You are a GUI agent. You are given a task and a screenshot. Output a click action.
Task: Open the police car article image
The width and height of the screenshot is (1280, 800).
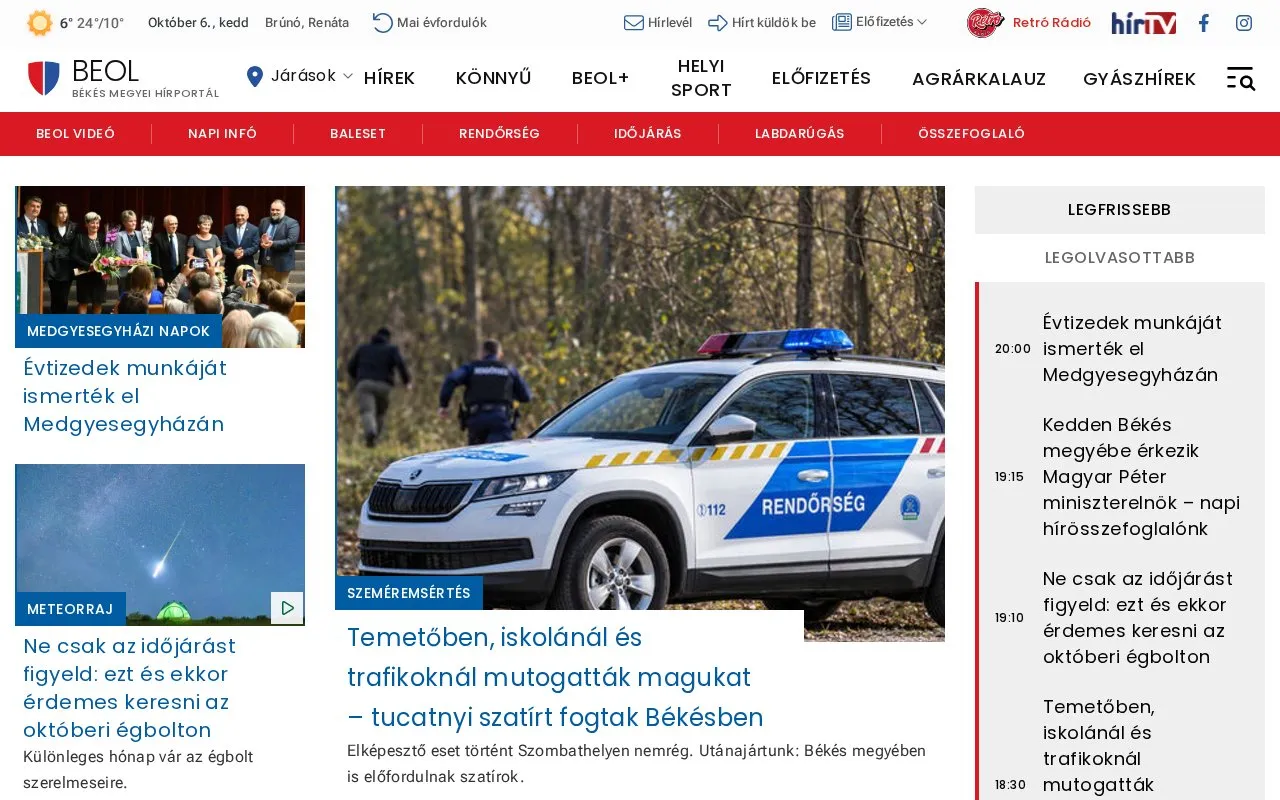(640, 413)
